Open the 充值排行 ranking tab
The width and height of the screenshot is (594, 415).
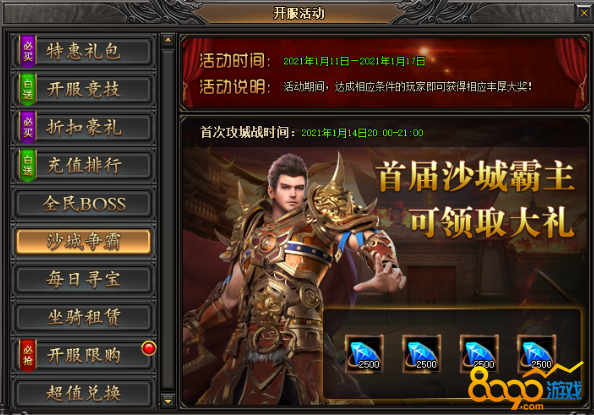[83, 165]
